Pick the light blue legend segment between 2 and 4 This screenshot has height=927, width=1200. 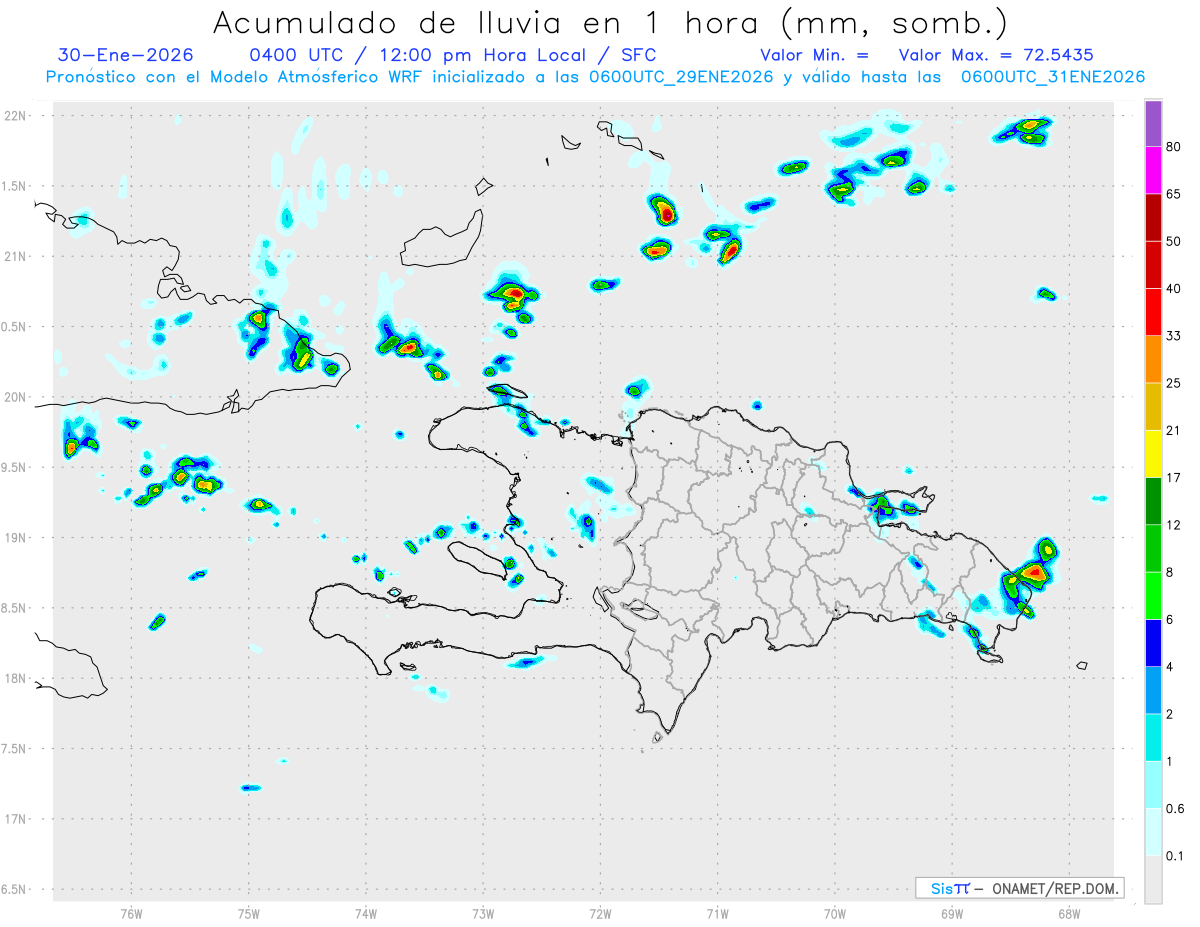pos(1153,690)
